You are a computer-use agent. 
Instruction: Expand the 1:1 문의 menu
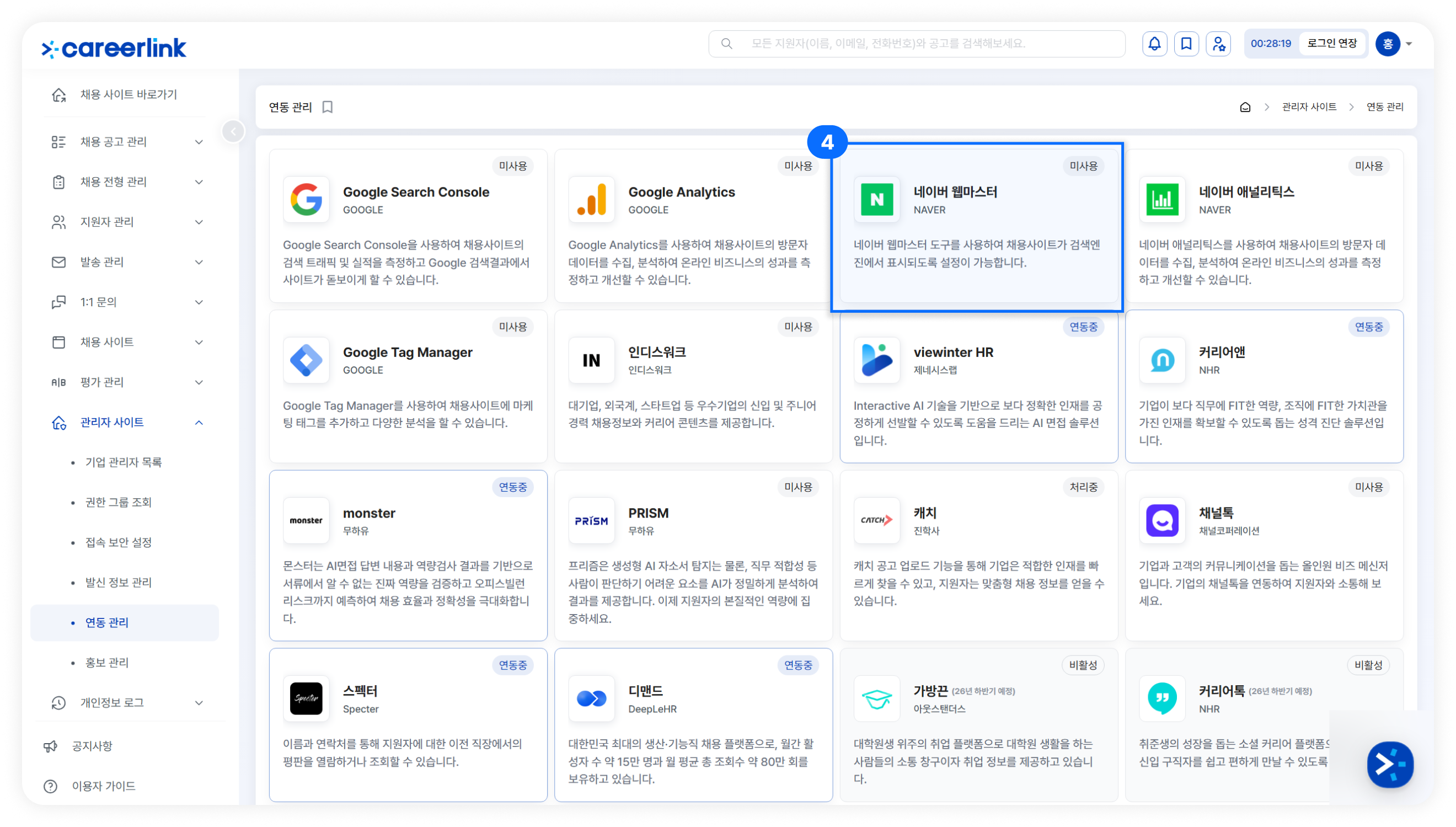[x=199, y=302]
